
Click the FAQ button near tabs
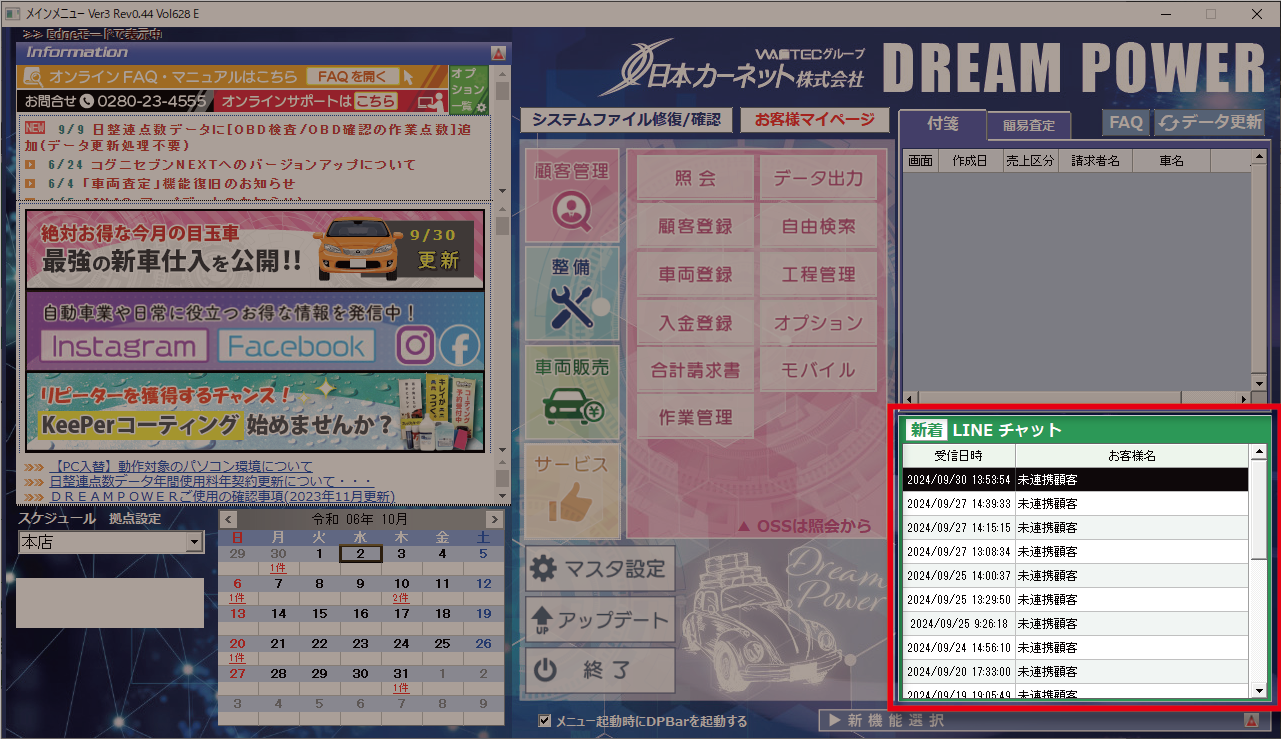click(x=1126, y=122)
